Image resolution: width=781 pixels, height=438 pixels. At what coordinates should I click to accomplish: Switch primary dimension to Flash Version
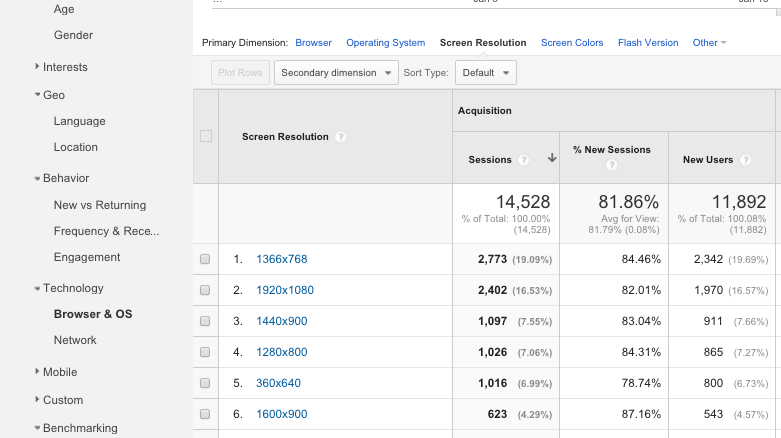pos(648,43)
